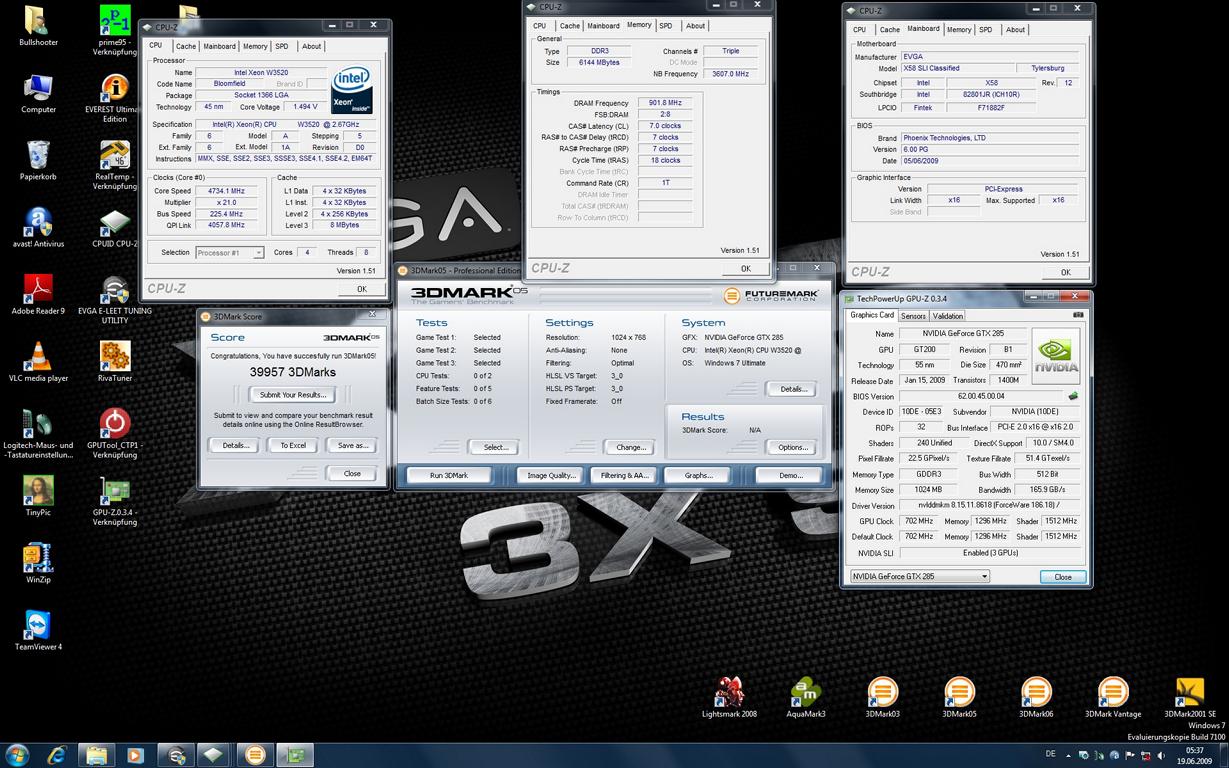This screenshot has height=768, width=1229.
Task: Open the Validation tab in GPU-Z
Action: 948,316
